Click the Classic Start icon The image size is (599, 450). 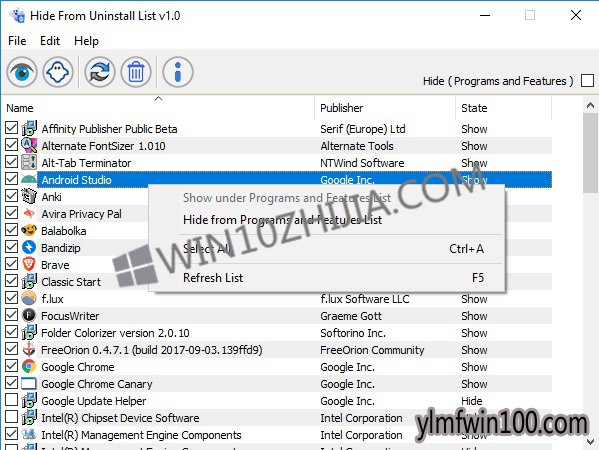(29, 282)
